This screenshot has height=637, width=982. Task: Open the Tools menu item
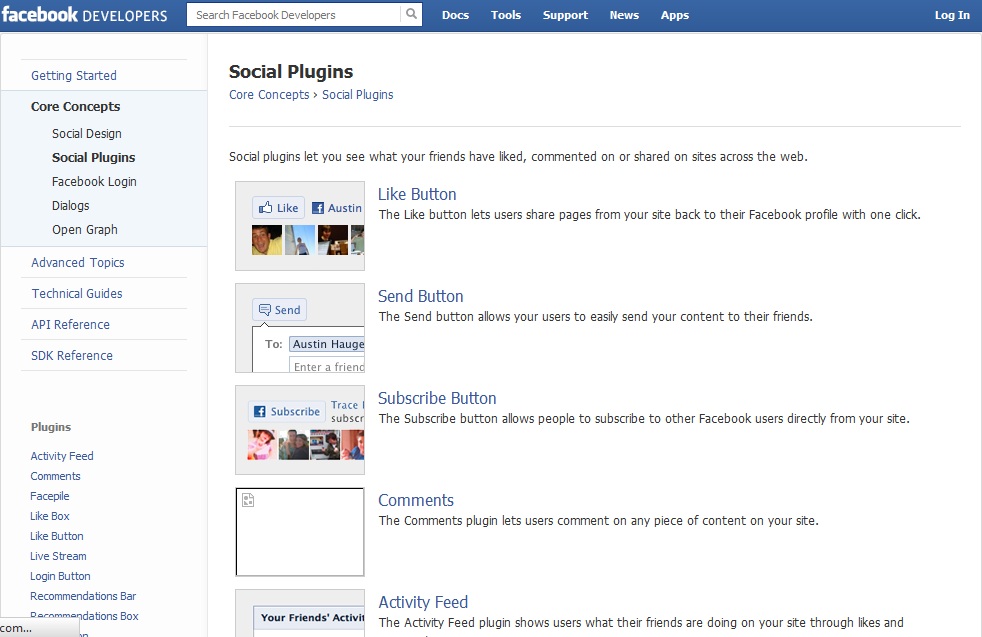(506, 15)
